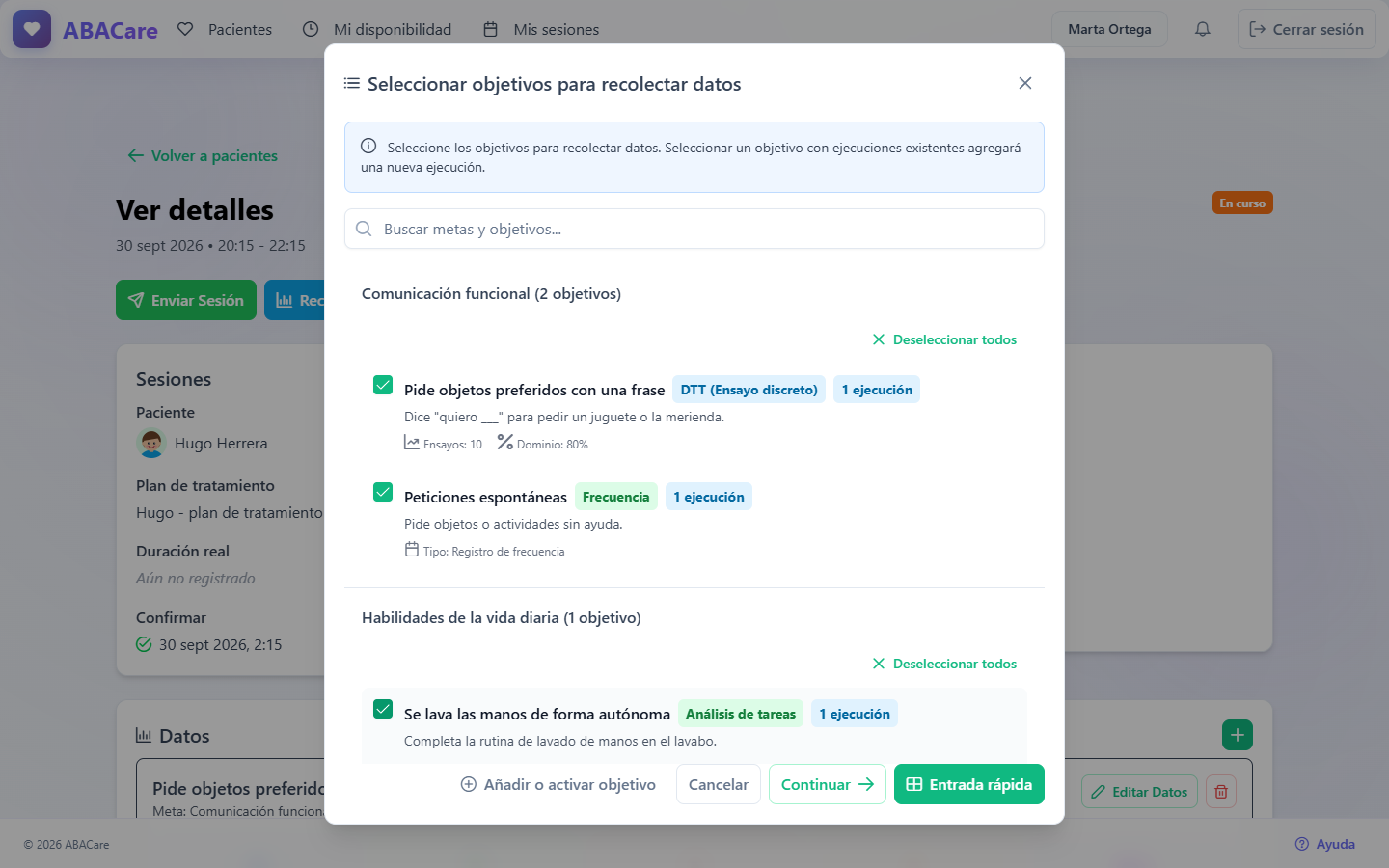Screen dimensions: 1389x868
Task: Click the Frecuencia tag
Action: click(616, 497)
